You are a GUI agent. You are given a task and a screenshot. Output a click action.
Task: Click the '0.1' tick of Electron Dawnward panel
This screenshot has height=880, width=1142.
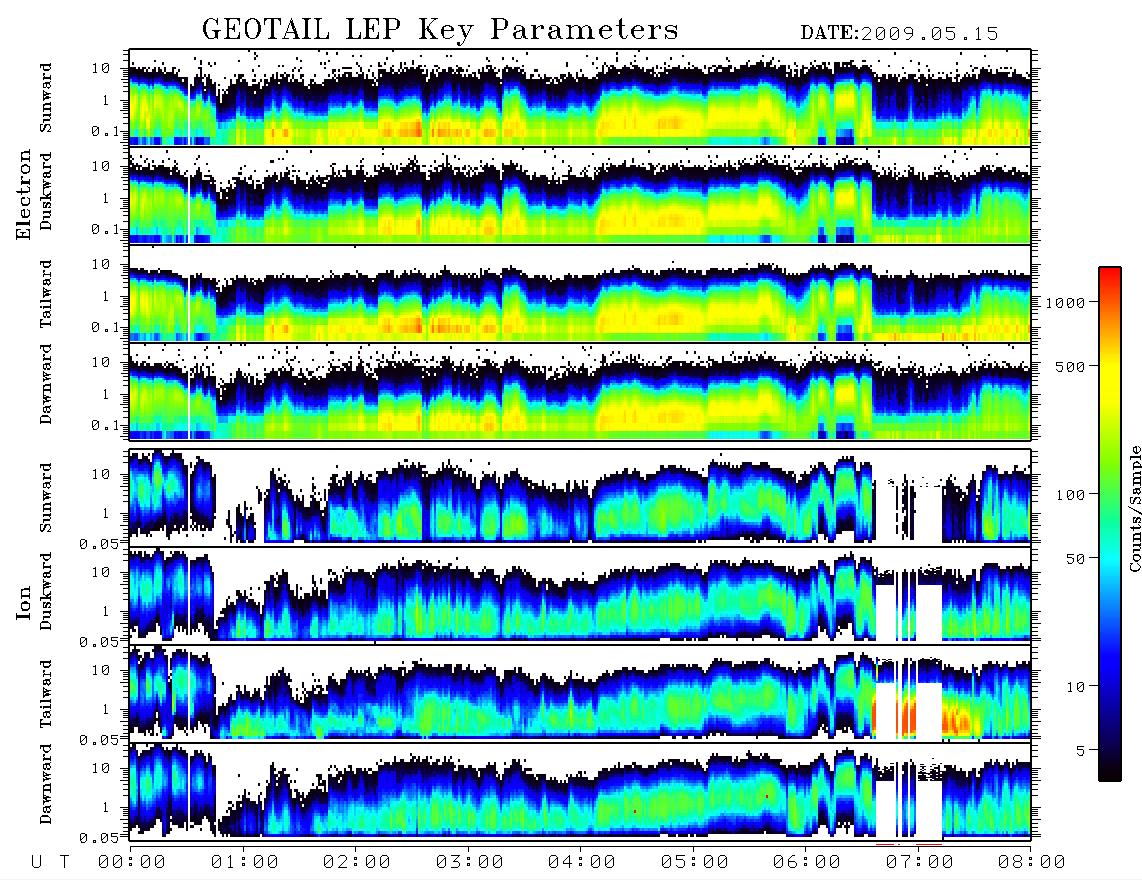pyautogui.click(x=105, y=425)
